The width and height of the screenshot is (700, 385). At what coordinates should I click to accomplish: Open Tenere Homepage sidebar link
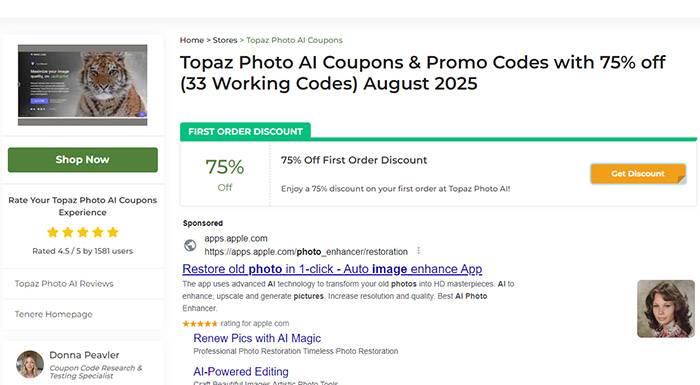[x=54, y=314]
